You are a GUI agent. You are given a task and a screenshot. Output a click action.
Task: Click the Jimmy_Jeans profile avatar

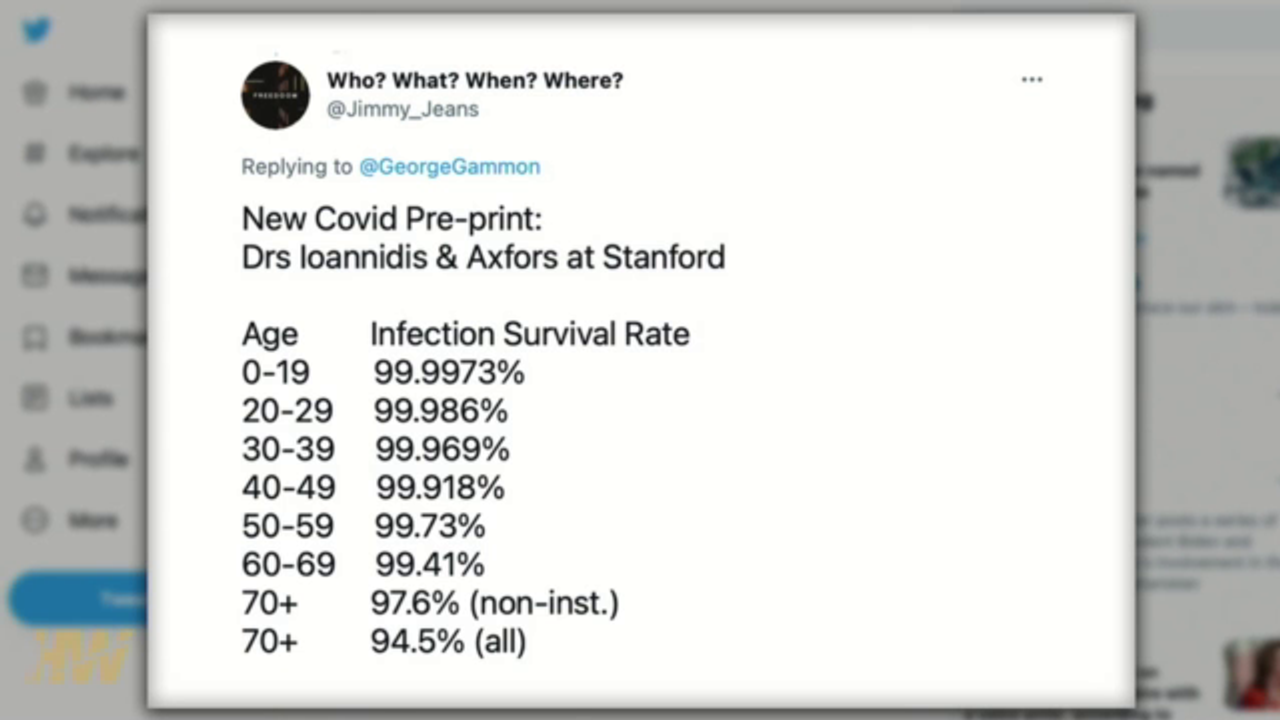[x=275, y=95]
